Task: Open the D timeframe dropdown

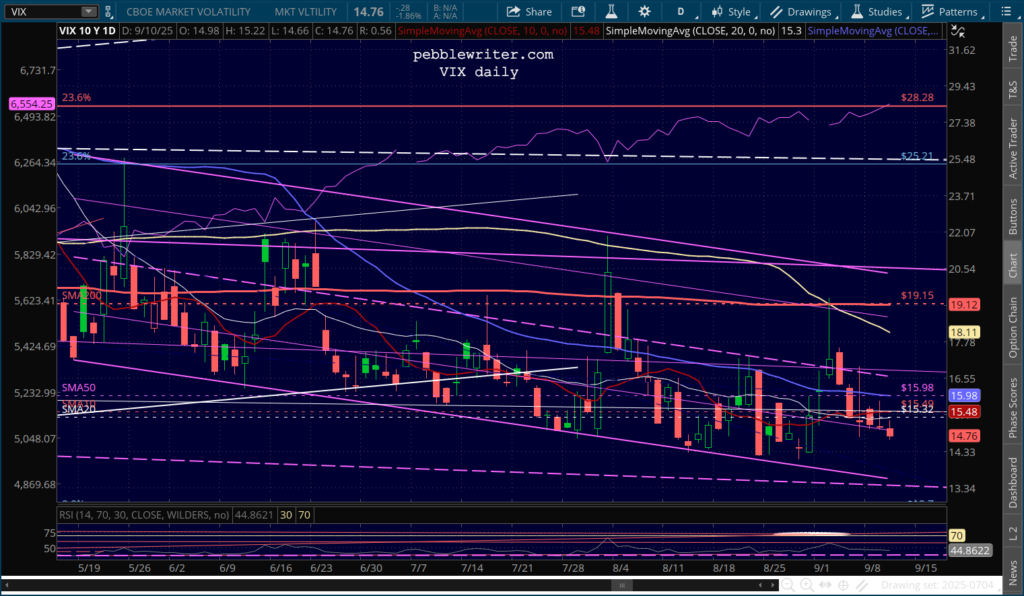Action: [x=684, y=12]
